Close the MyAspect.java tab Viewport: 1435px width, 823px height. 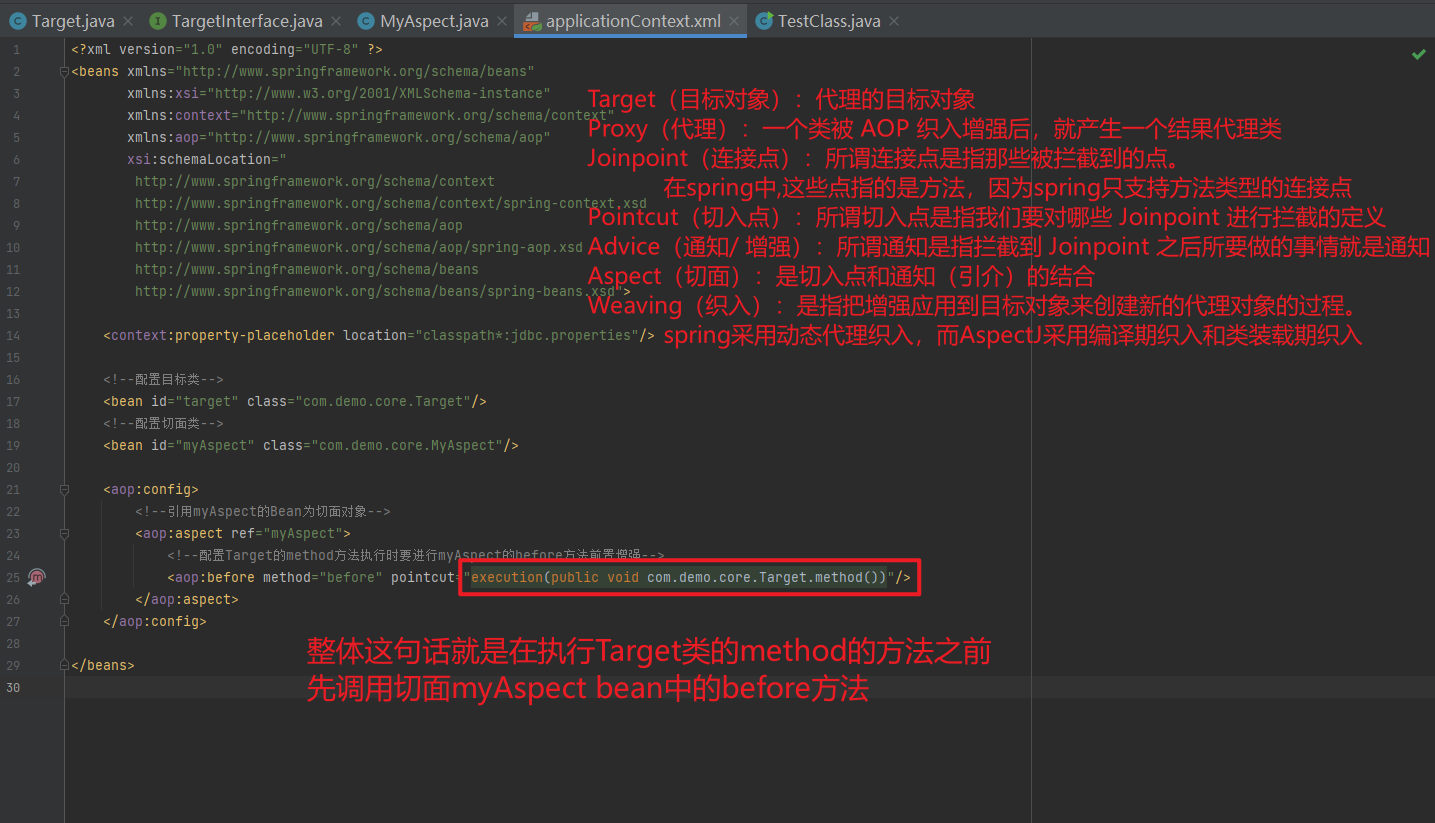501,21
